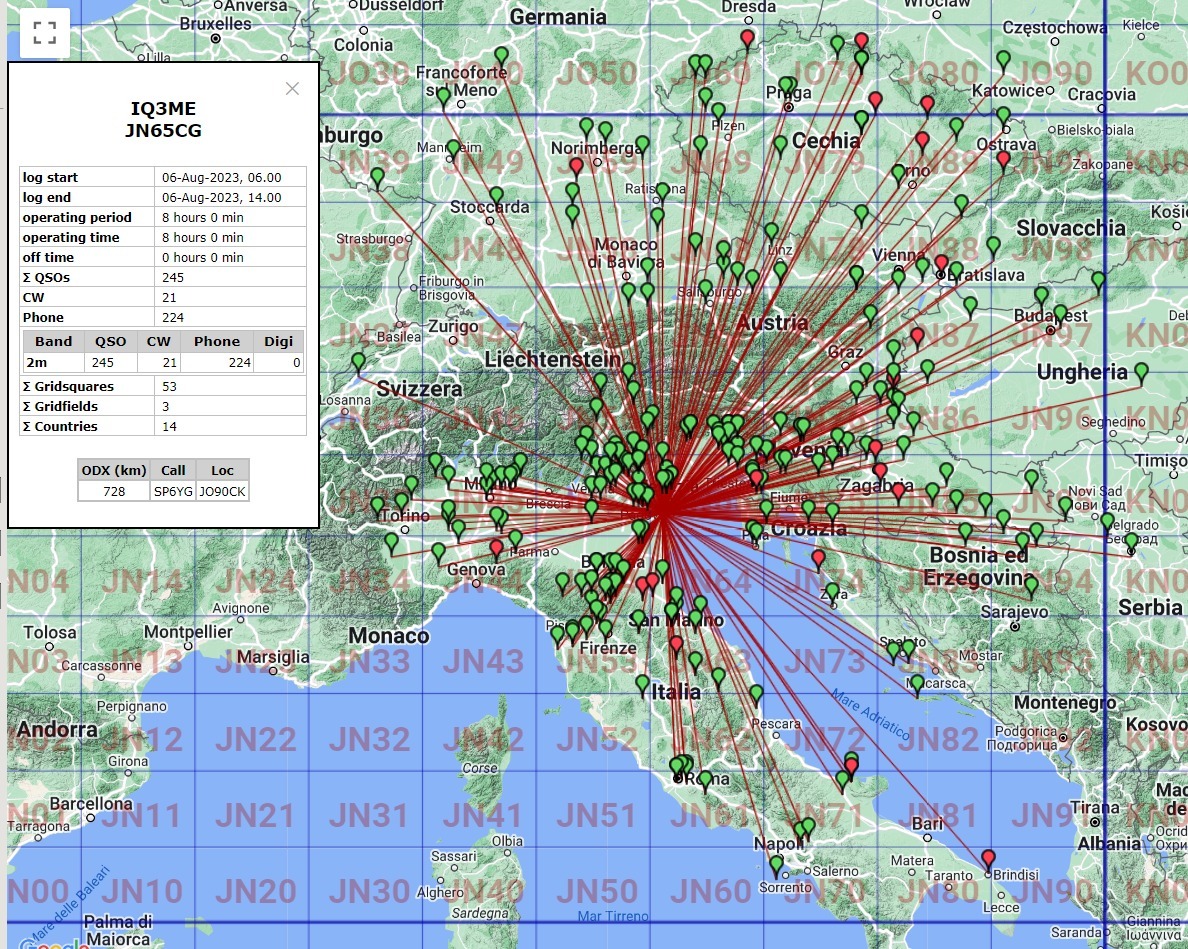Click the green marker left of Torino
The image size is (1188, 949).
(377, 508)
